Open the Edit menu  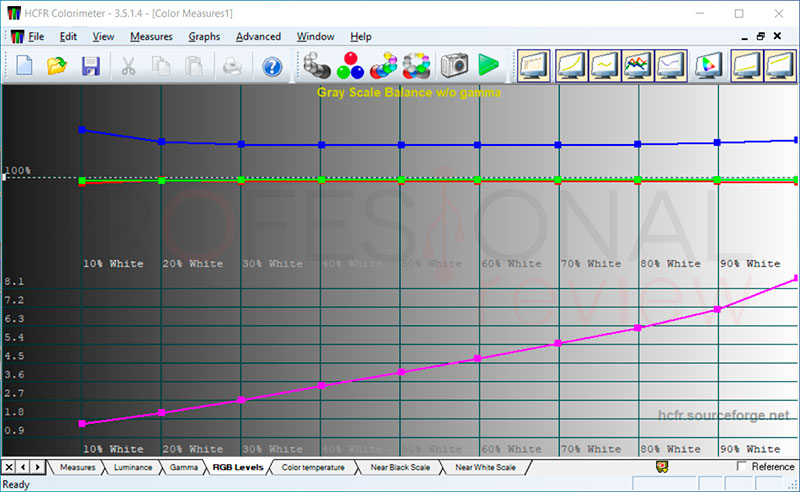click(68, 37)
